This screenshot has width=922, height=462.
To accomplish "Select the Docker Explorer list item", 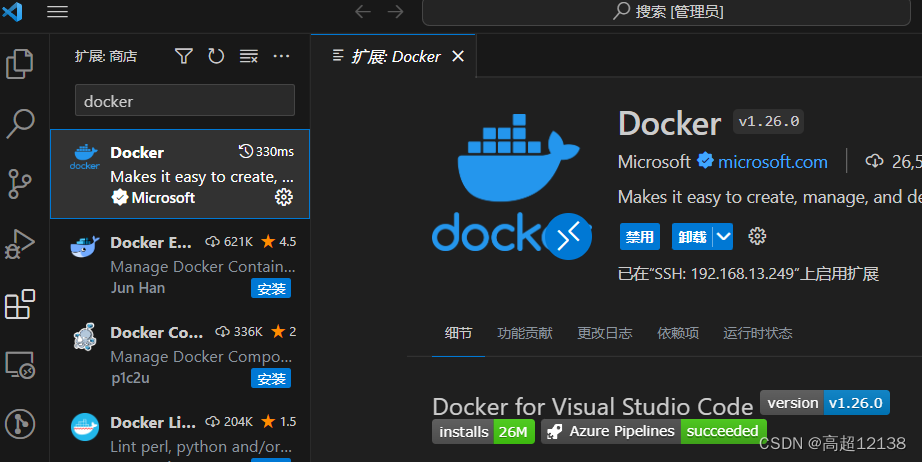I will pos(180,264).
